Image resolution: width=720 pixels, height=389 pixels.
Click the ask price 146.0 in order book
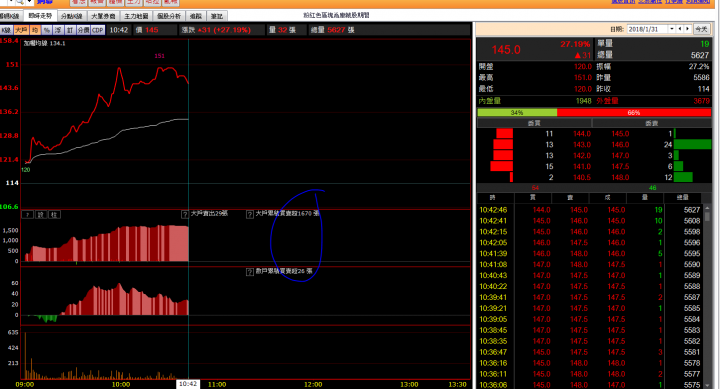[620, 145]
